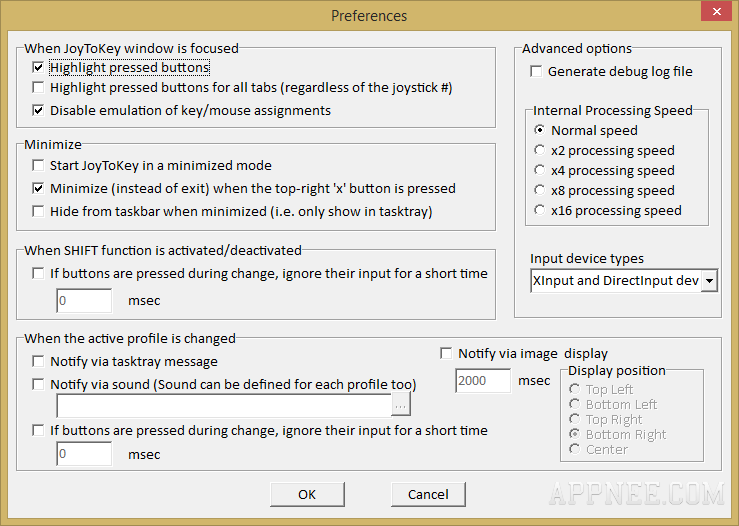Image resolution: width=739 pixels, height=526 pixels.
Task: Click profile change msec input field
Action: click(84, 454)
